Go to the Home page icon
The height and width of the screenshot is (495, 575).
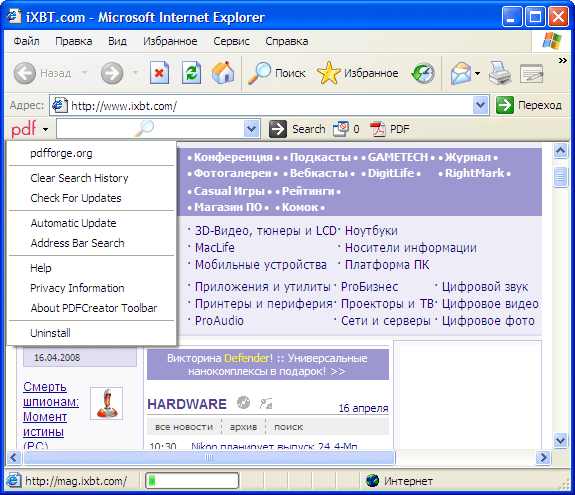pos(223,73)
